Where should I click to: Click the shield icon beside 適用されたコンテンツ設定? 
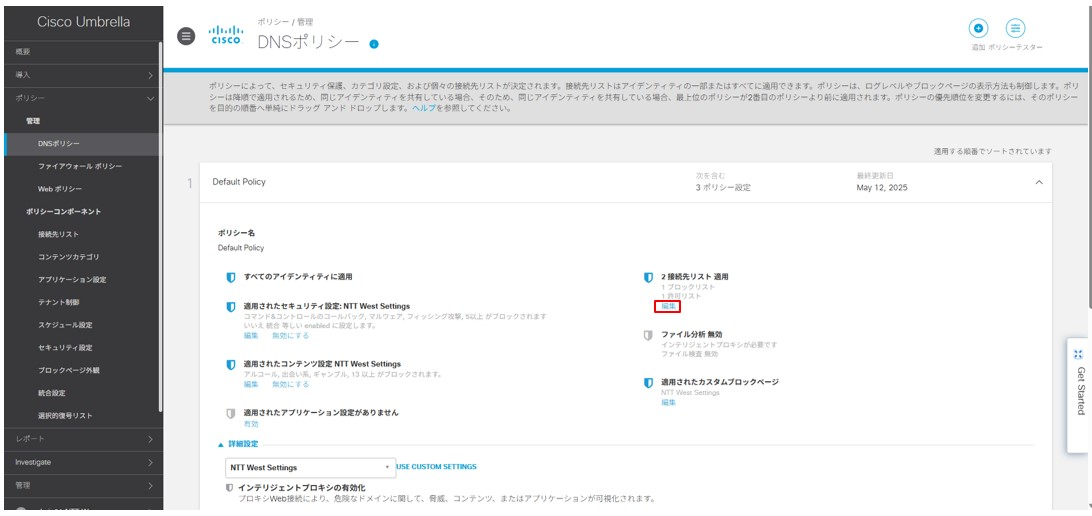tap(231, 364)
